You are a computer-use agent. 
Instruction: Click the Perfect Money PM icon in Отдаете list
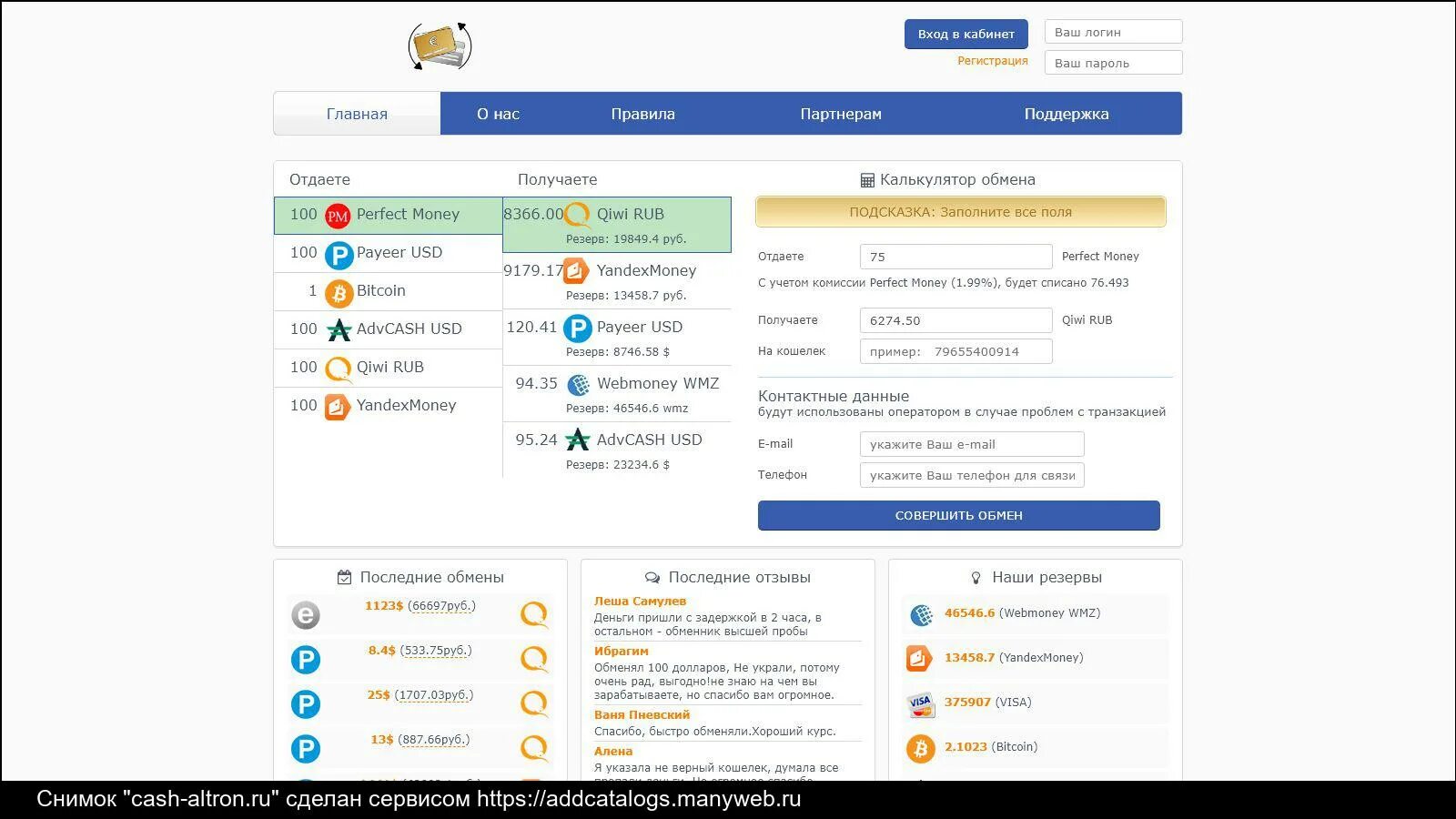tap(338, 216)
